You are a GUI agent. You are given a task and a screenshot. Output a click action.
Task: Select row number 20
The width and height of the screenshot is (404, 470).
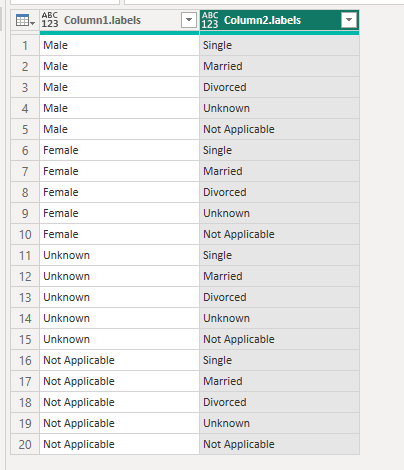[25, 444]
